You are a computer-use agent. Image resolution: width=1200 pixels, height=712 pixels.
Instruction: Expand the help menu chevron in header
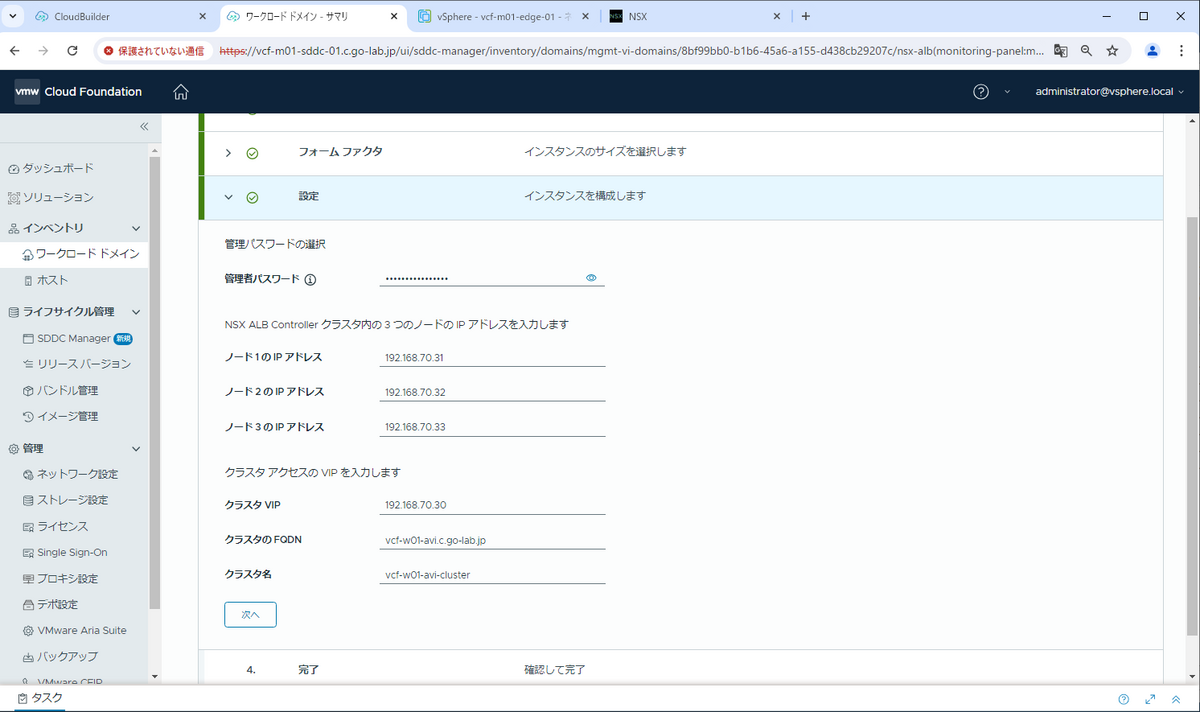(x=1007, y=92)
